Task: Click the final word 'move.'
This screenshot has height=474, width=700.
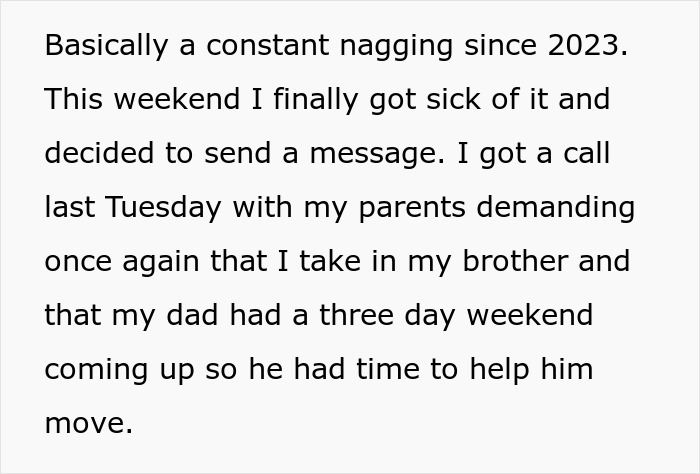Action: [88, 424]
